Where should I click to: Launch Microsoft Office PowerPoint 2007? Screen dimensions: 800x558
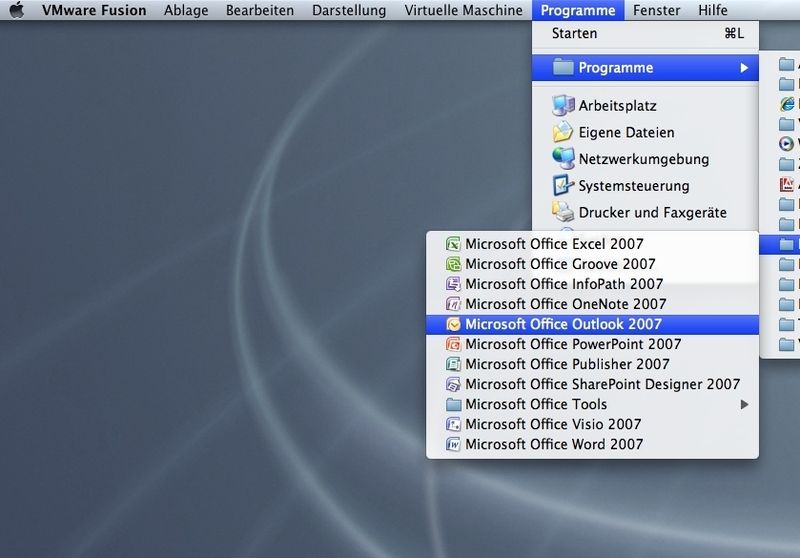pyautogui.click(x=592, y=344)
